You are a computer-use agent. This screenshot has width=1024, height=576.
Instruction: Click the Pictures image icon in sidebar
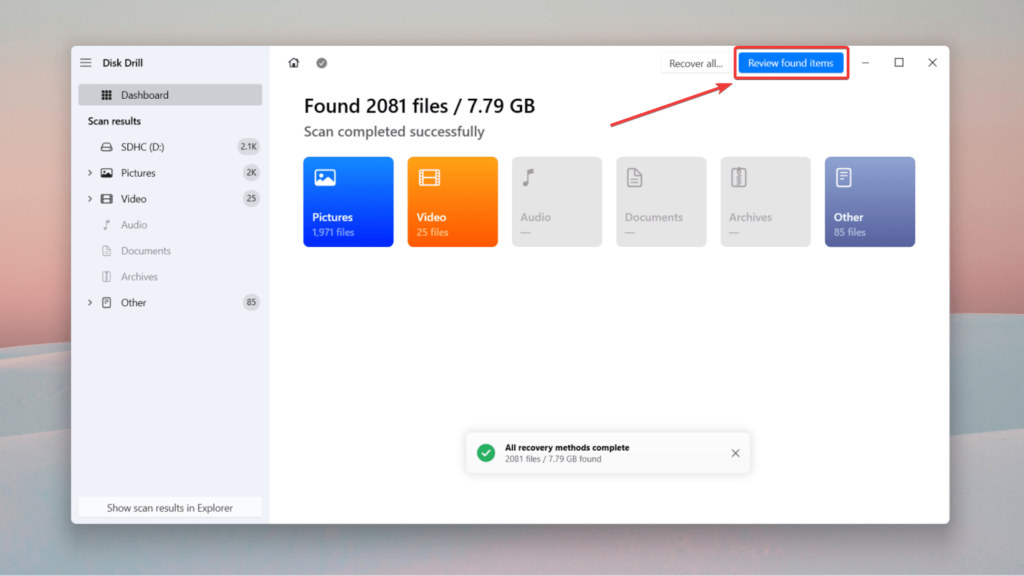107,172
